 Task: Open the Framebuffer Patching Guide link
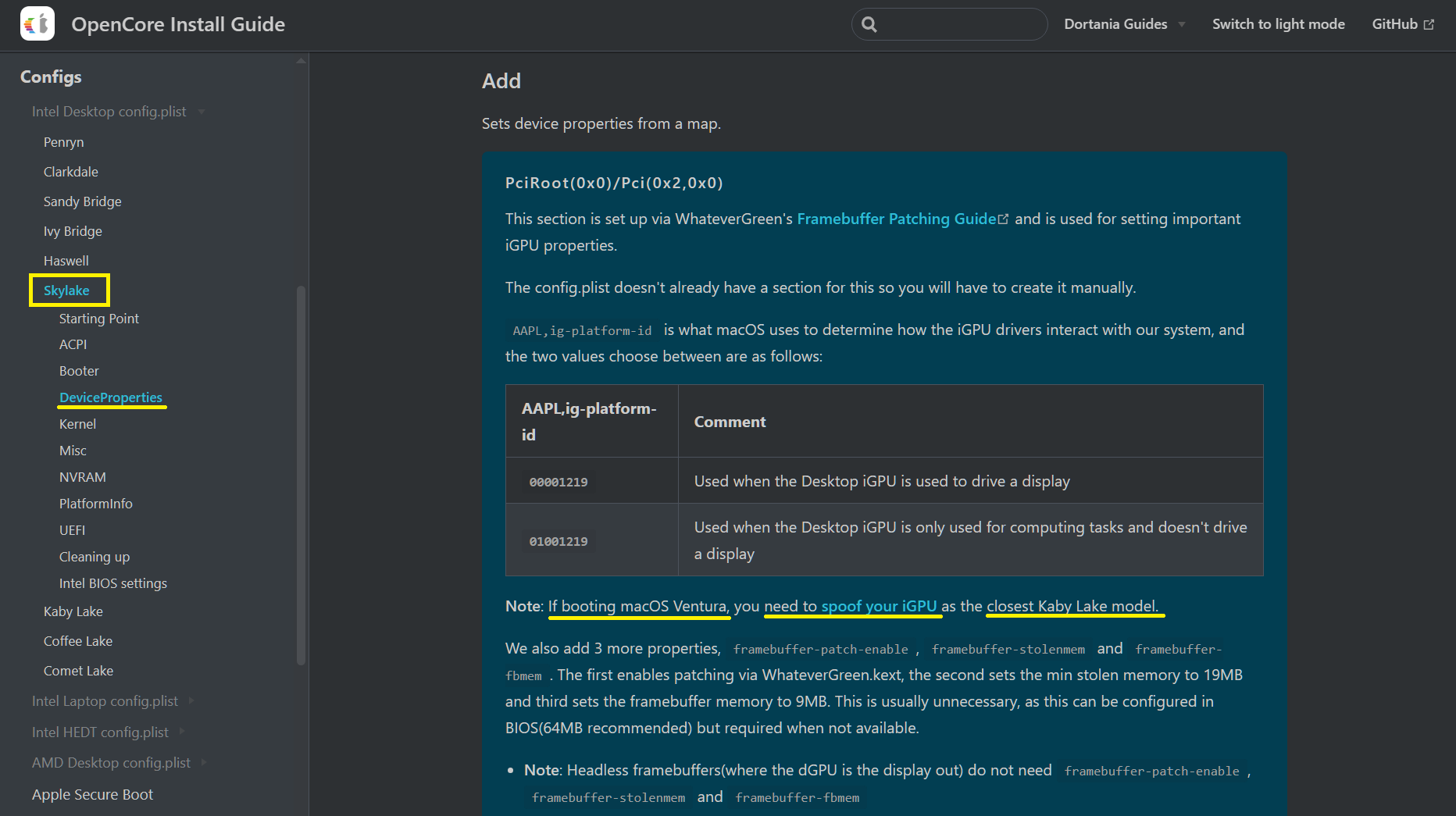pos(897,219)
